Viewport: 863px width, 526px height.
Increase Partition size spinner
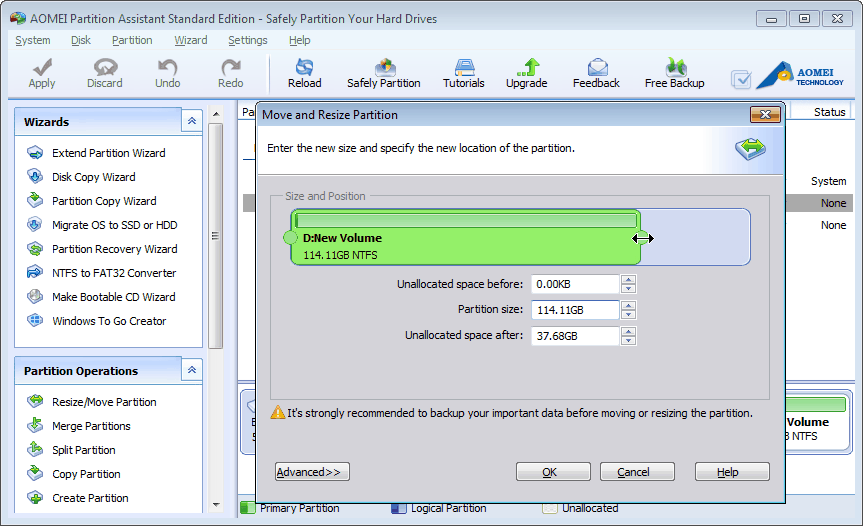click(x=629, y=305)
